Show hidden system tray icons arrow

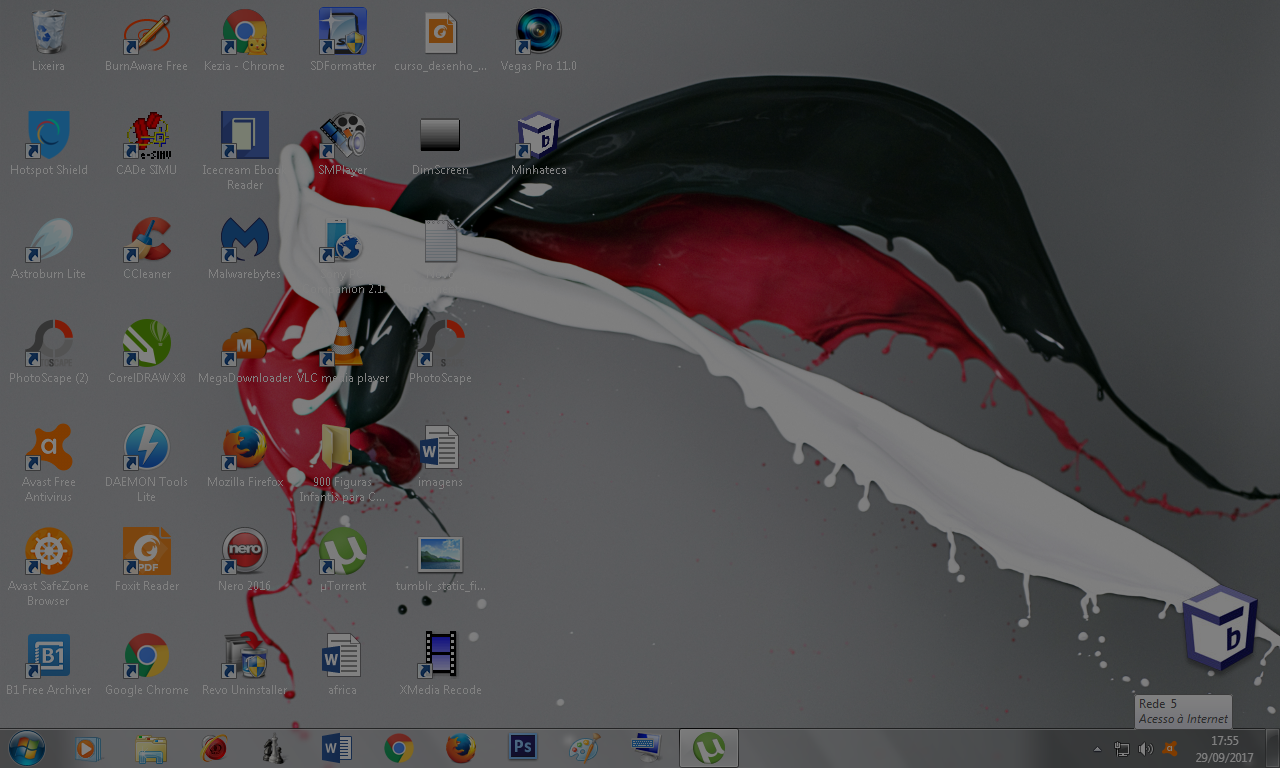pos(1098,748)
